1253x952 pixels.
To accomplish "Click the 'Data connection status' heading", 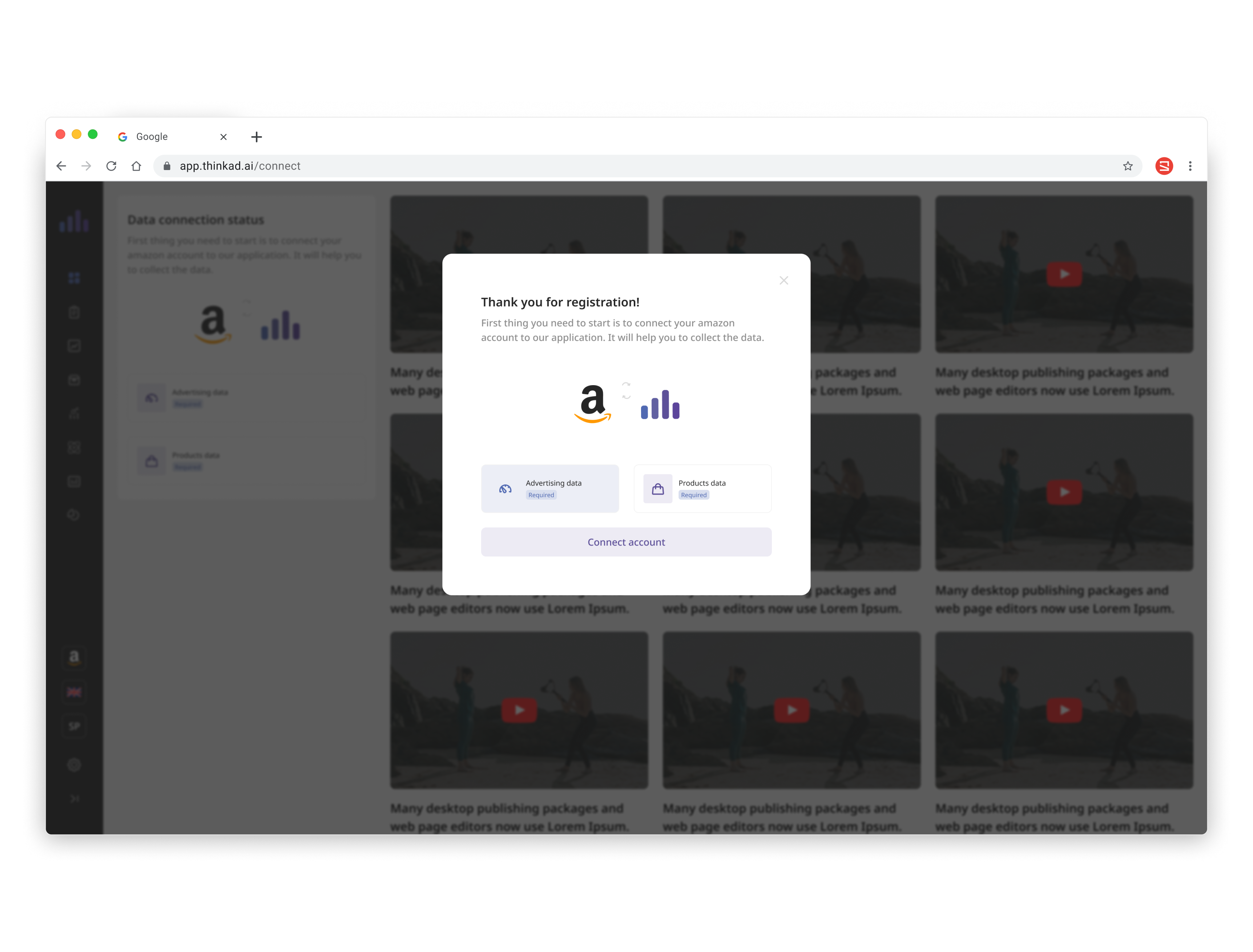I will (196, 220).
